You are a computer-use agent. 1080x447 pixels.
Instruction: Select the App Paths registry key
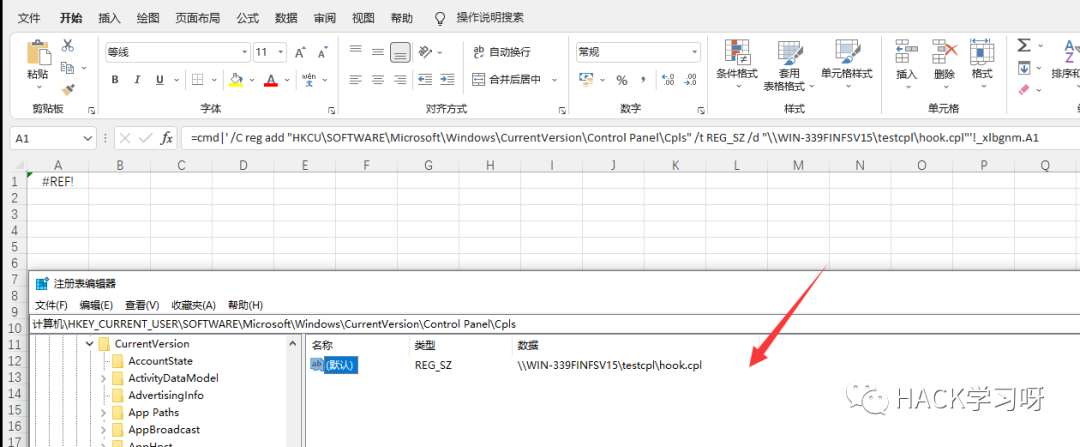(x=154, y=413)
